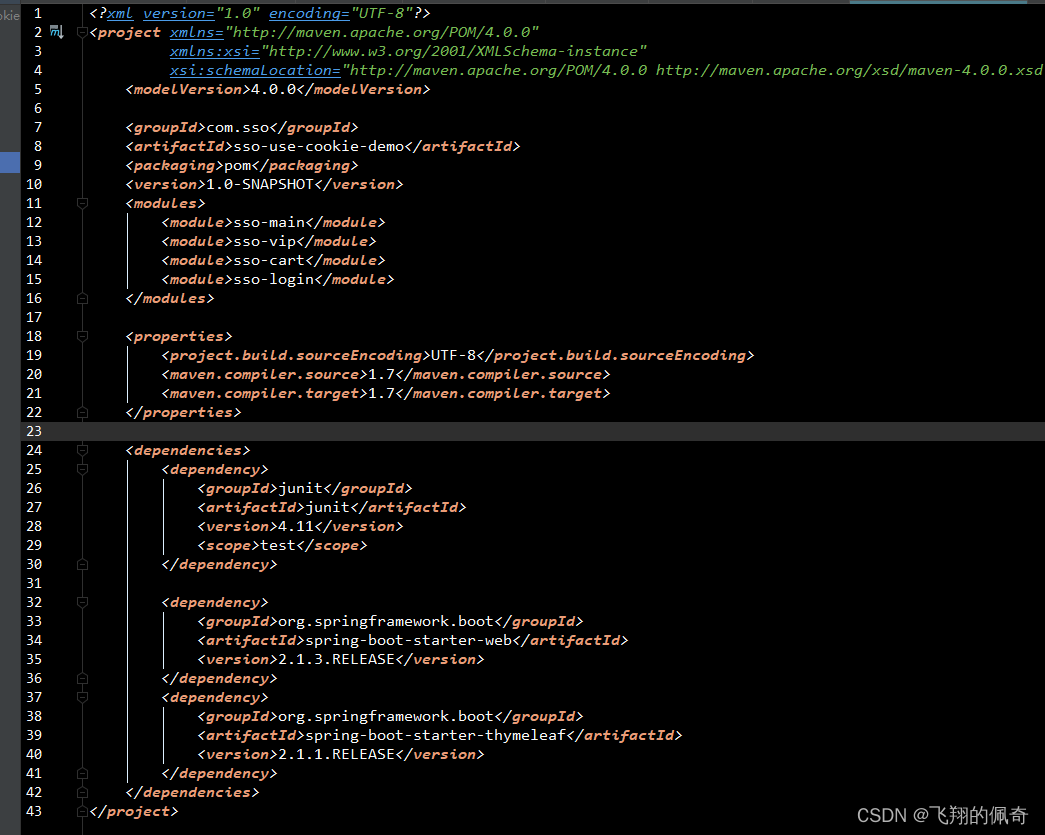Collapse the dependencies block at line 24
The image size is (1045, 835).
tap(83, 450)
